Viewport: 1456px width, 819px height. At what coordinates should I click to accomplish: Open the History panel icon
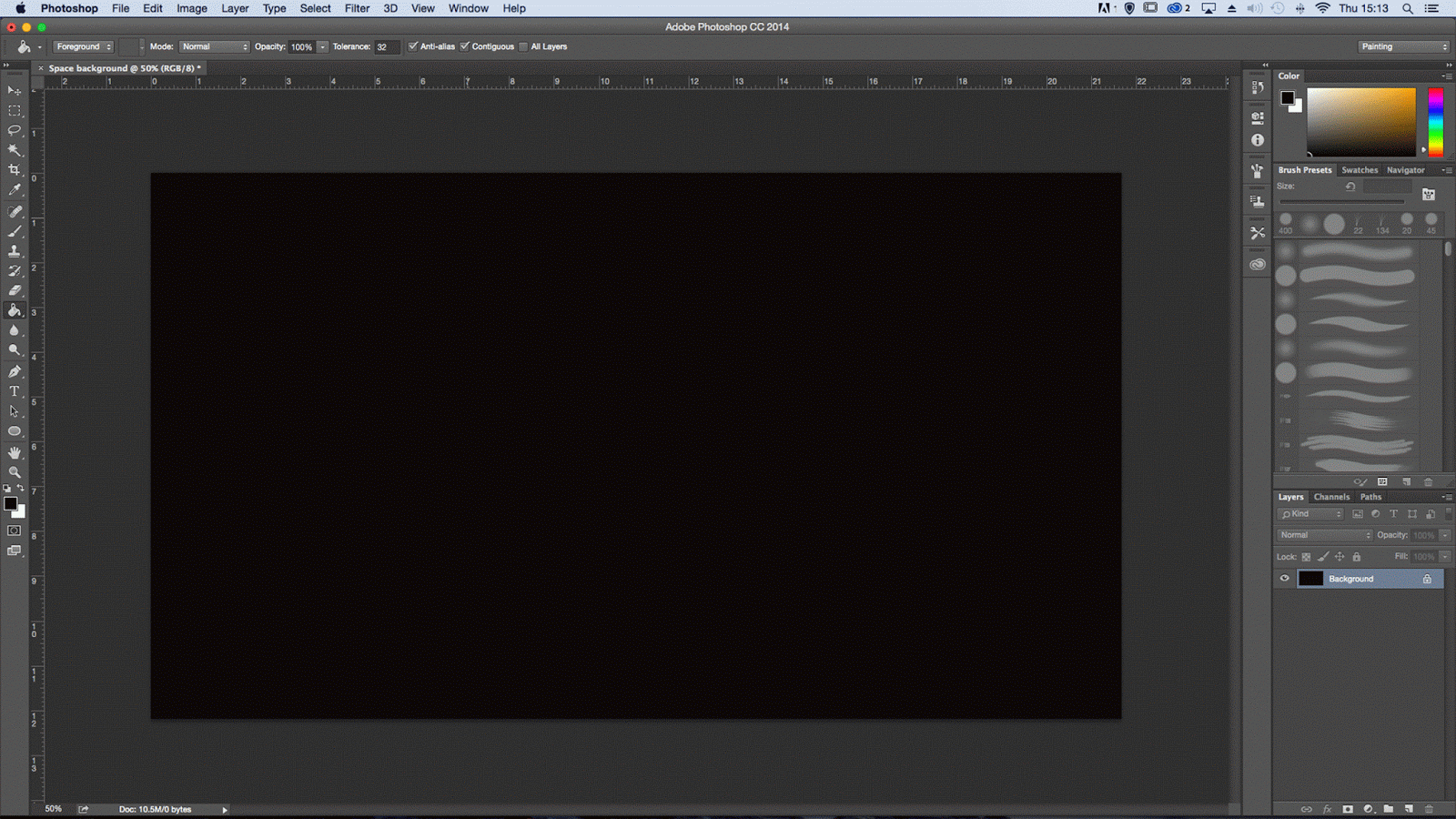1258,87
